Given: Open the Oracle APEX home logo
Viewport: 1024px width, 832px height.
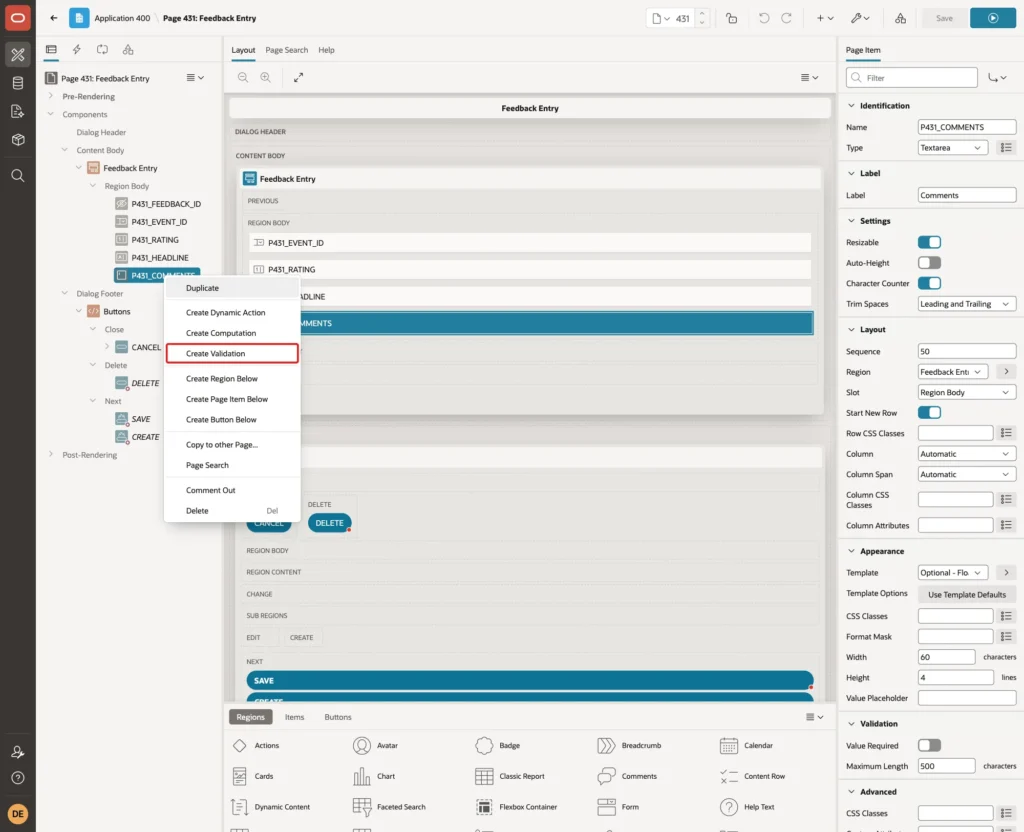Looking at the screenshot, I should point(18,18).
